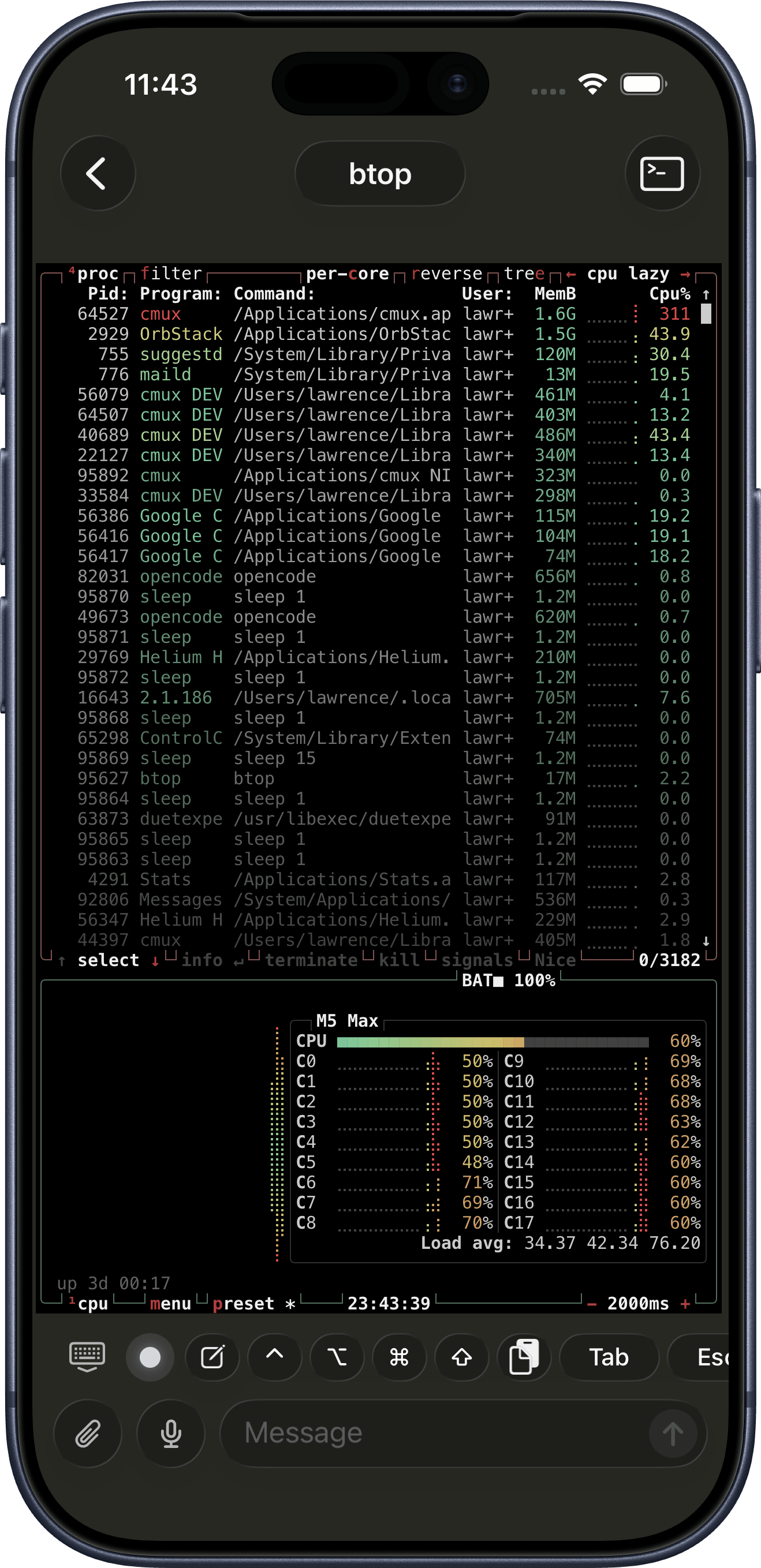Select the opencode process 82031

[x=383, y=577]
